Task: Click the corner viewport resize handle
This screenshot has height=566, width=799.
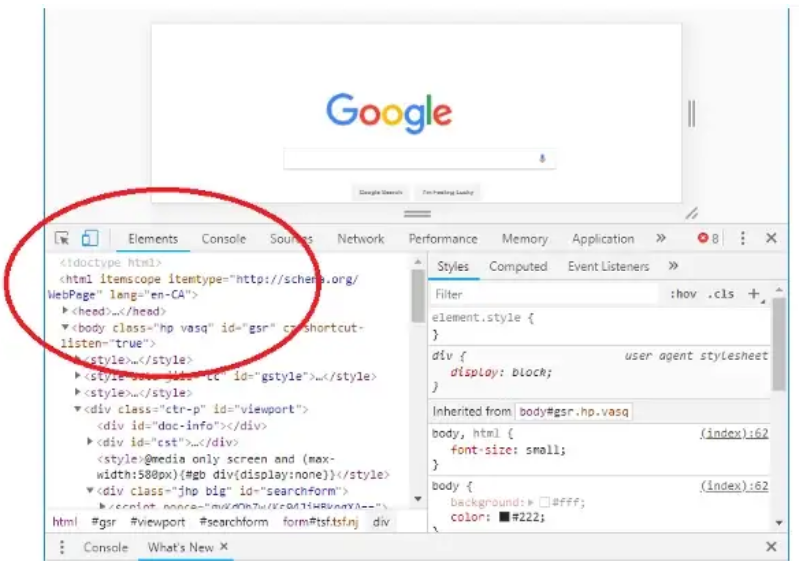Action: (691, 213)
